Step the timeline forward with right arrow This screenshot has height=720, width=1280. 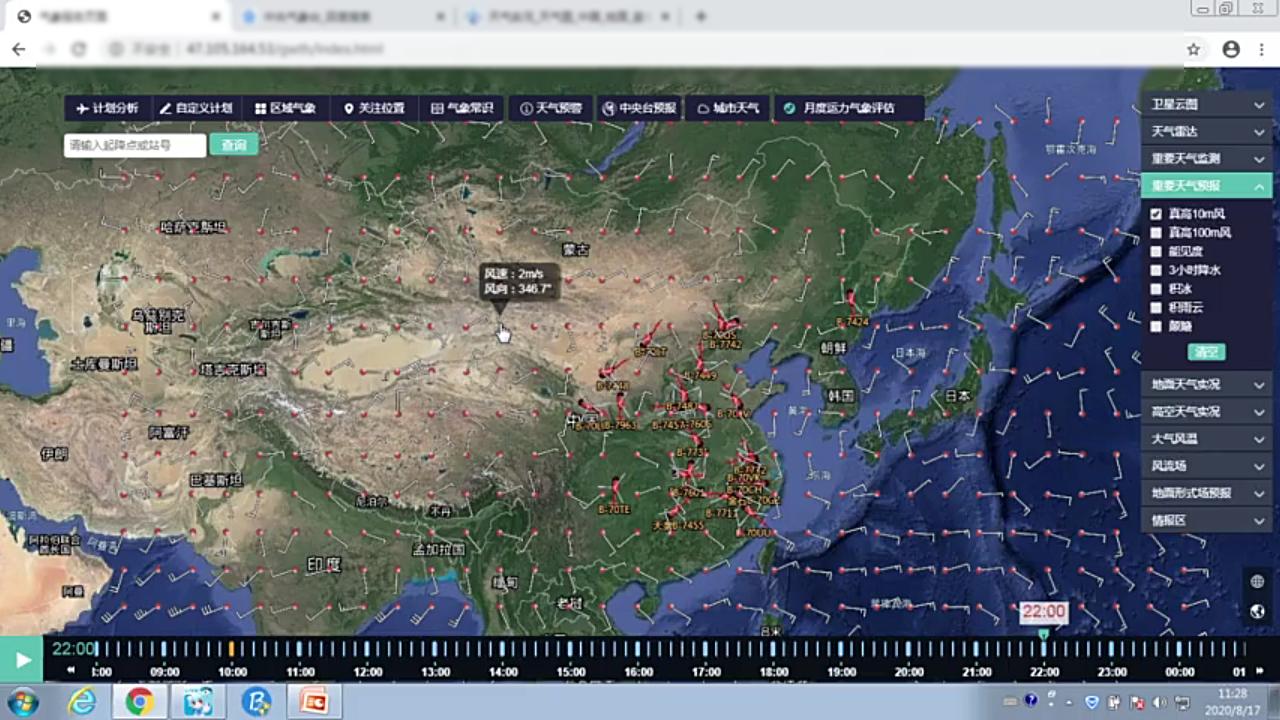1259,671
